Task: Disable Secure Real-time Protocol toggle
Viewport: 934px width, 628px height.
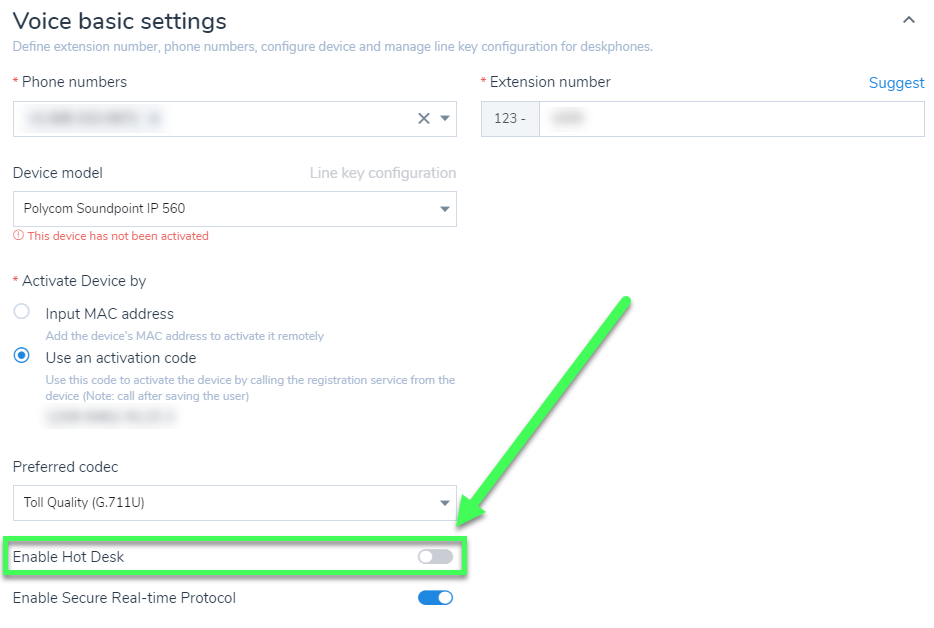Action: tap(435, 598)
